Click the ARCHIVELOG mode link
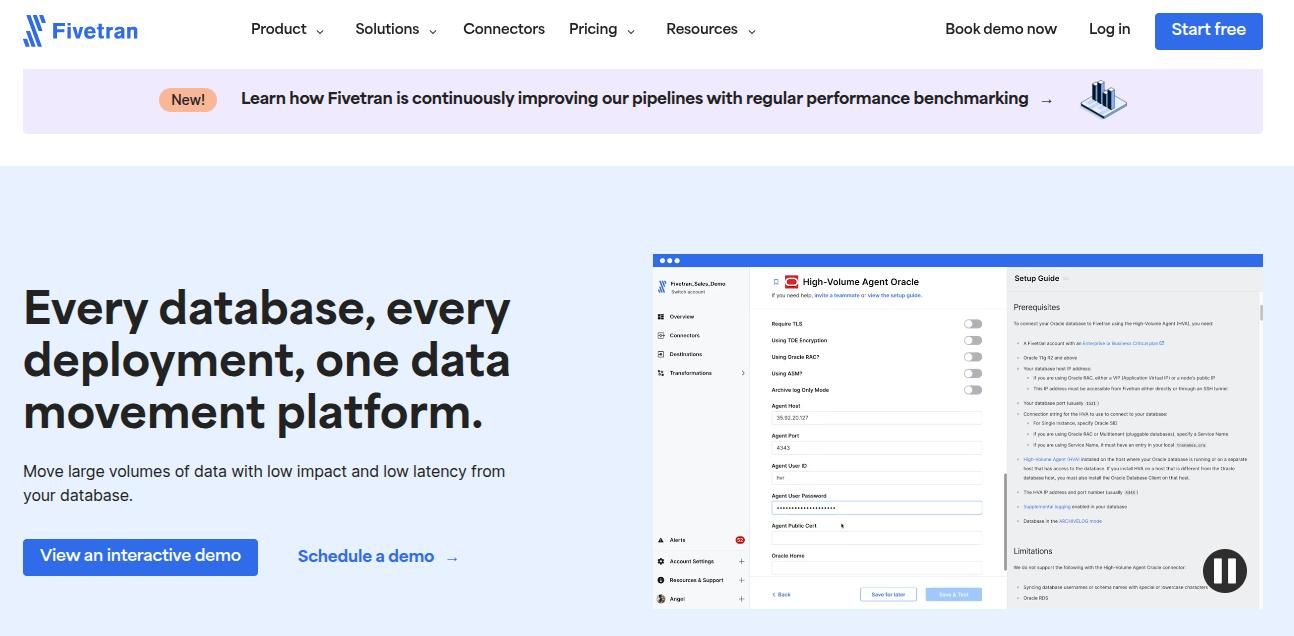This screenshot has width=1294, height=636. (1080, 522)
